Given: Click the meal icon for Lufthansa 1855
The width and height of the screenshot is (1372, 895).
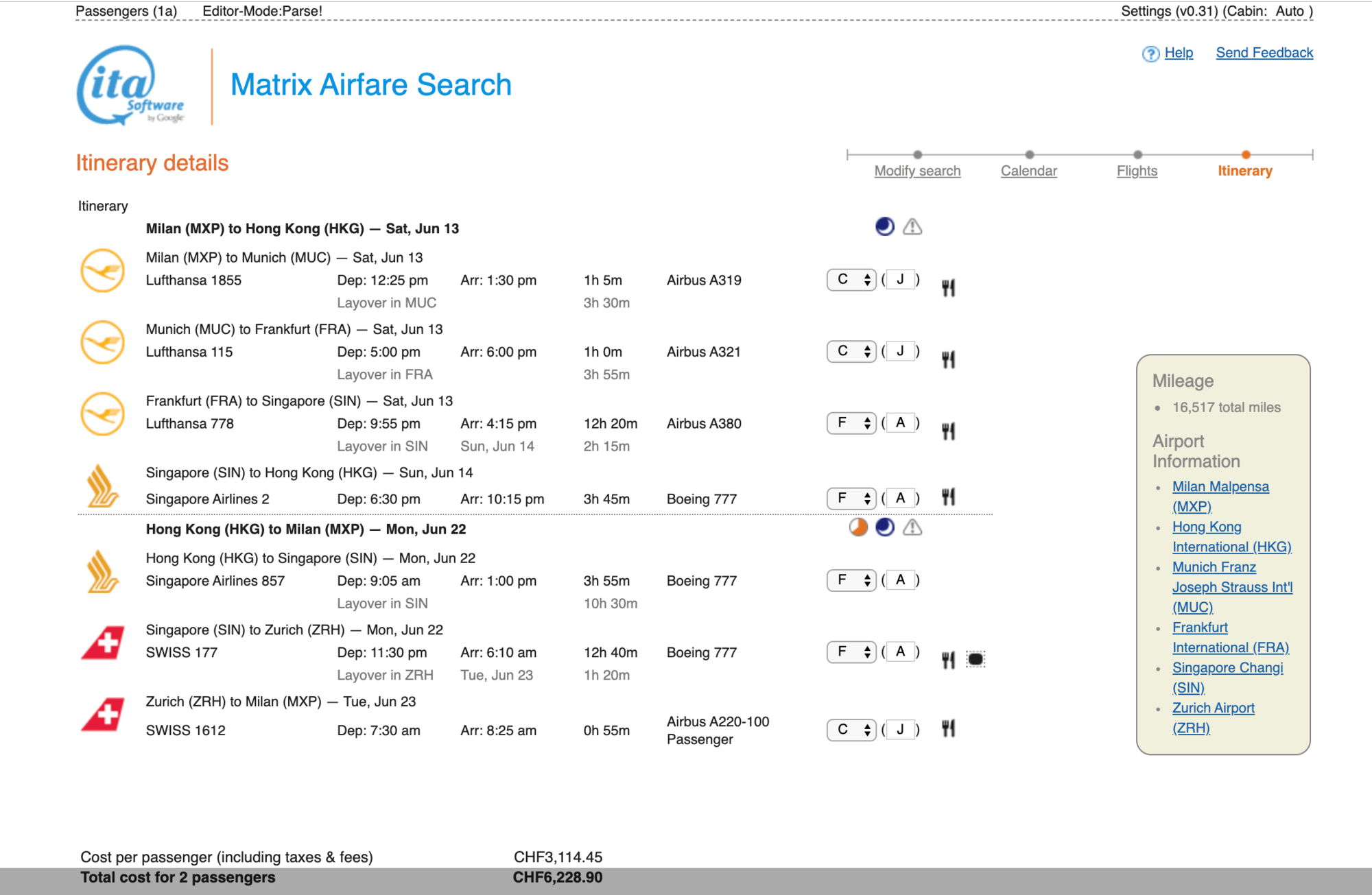Looking at the screenshot, I should [948, 287].
